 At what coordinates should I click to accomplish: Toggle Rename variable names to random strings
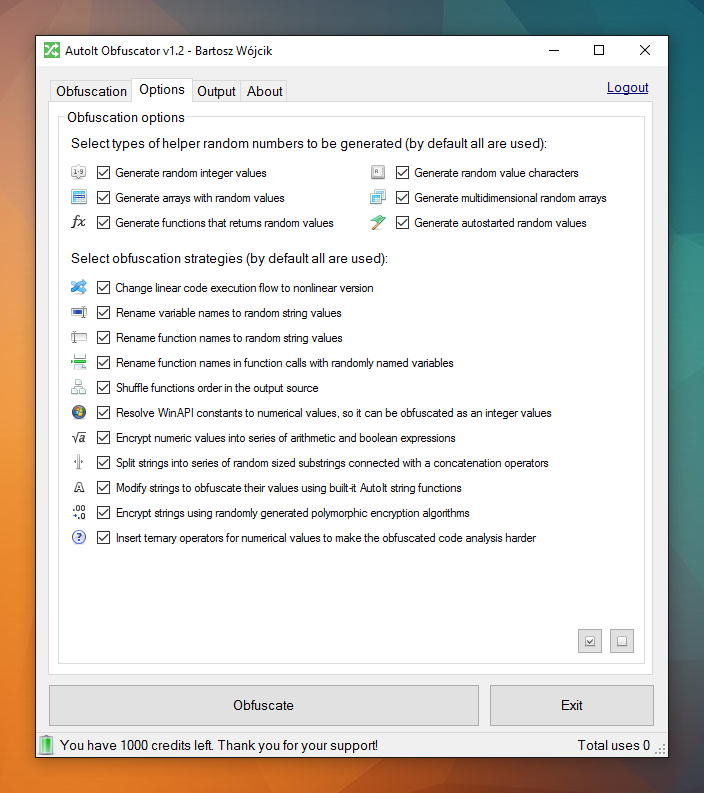[x=103, y=313]
